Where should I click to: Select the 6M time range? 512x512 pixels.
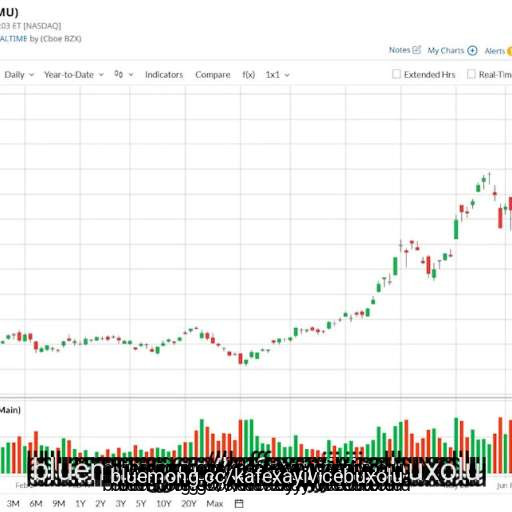(36, 503)
